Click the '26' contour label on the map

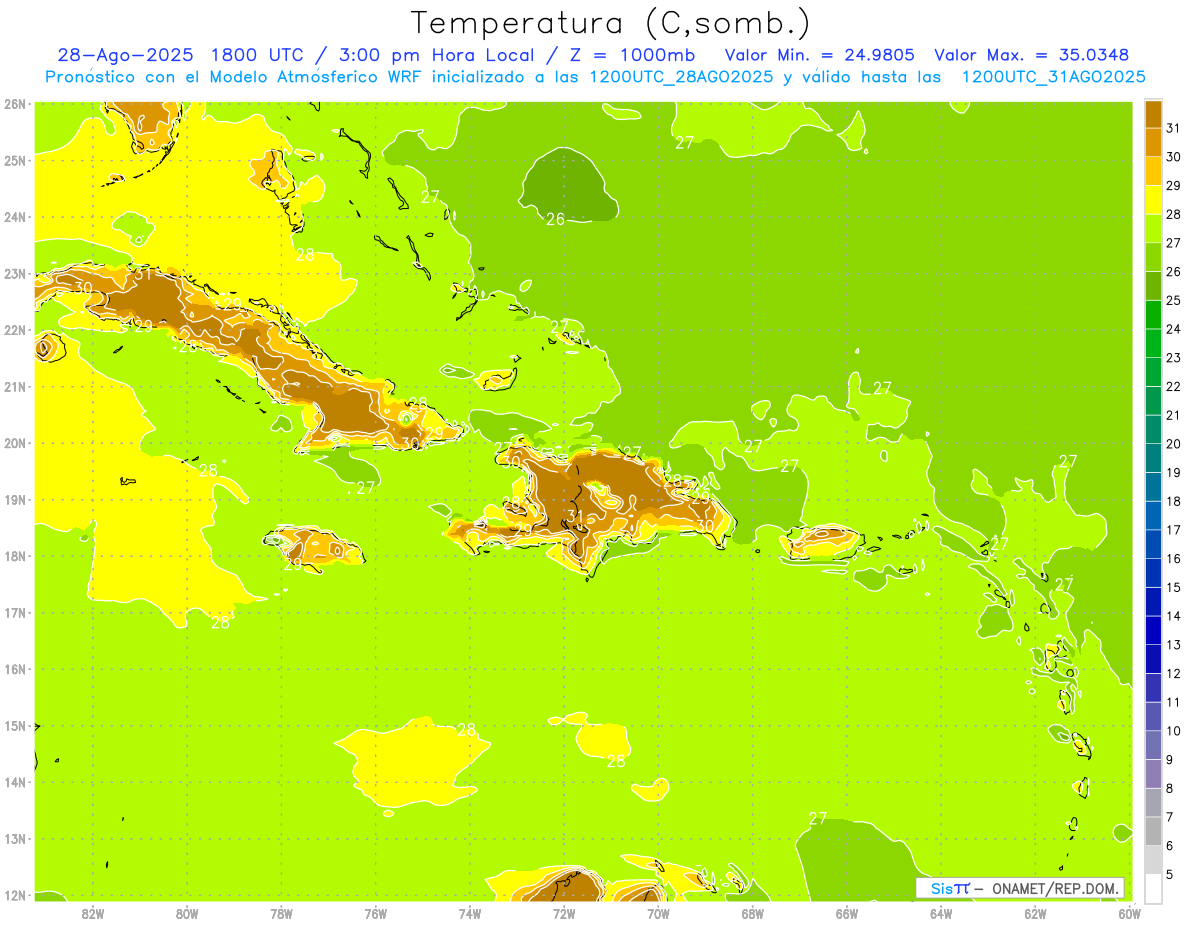(x=556, y=219)
